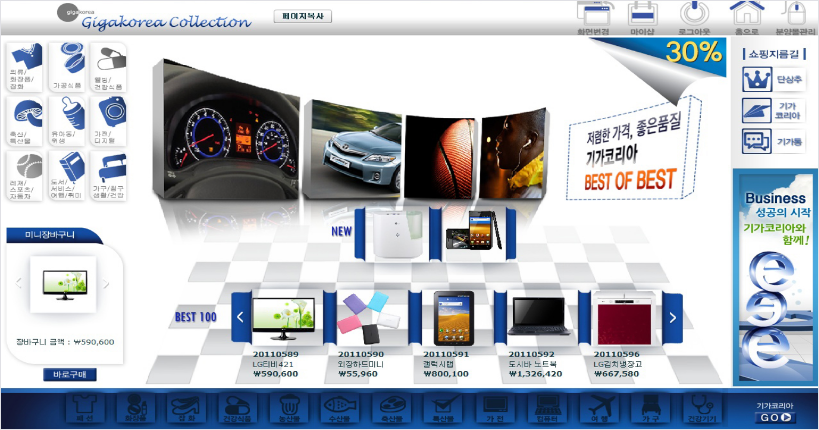Click the buy now (바로구매) button

[70, 375]
